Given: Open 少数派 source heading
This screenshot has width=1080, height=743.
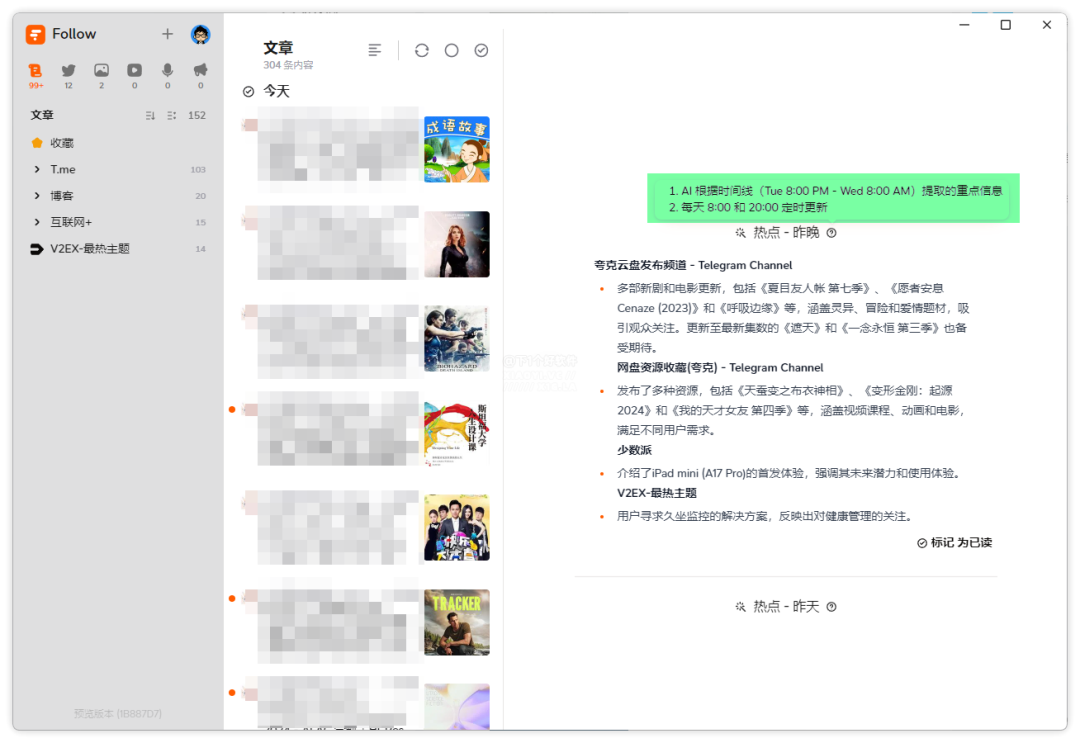Looking at the screenshot, I should click(x=634, y=450).
